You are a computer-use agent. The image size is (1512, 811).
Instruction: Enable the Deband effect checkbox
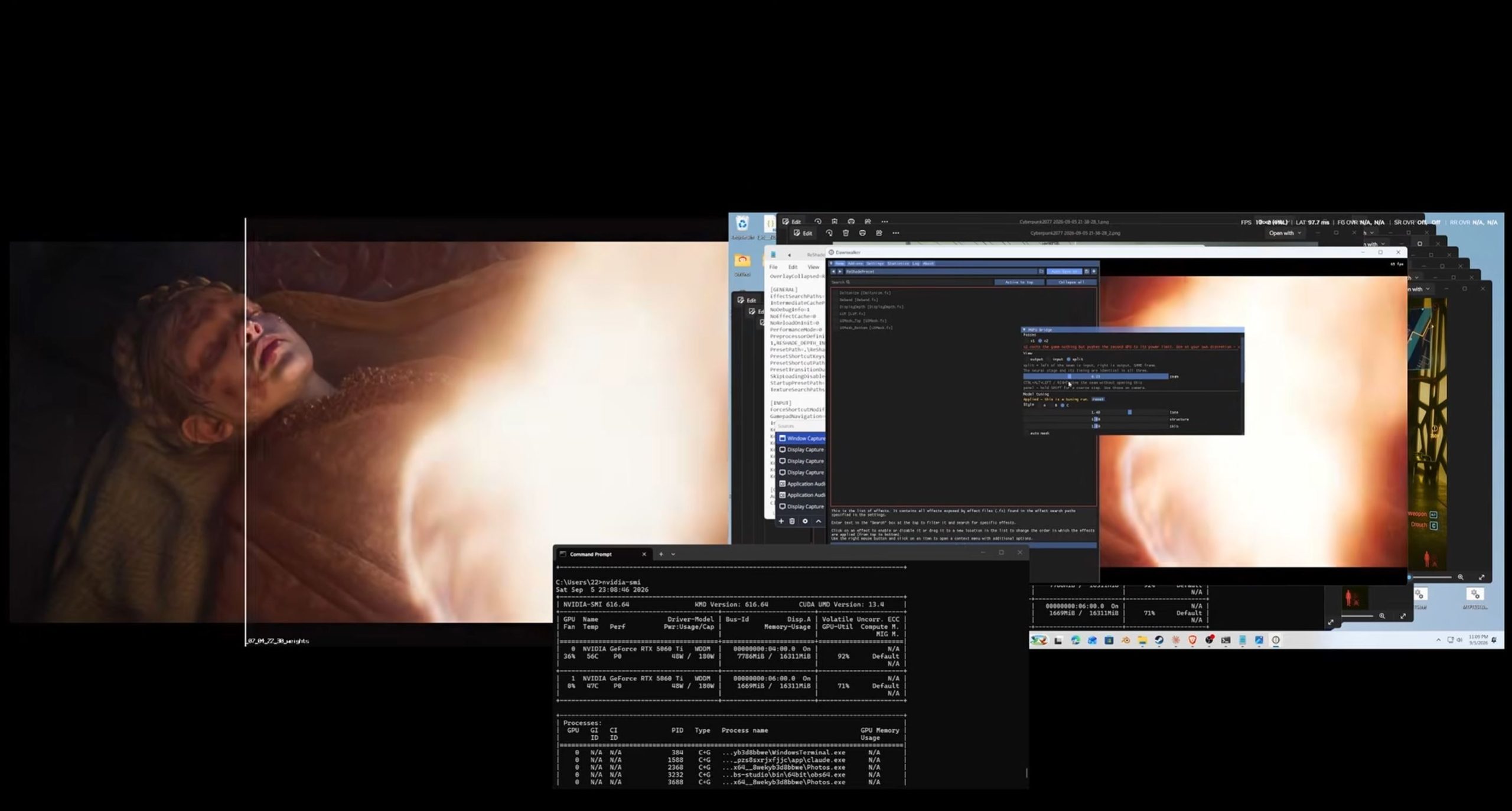836,300
